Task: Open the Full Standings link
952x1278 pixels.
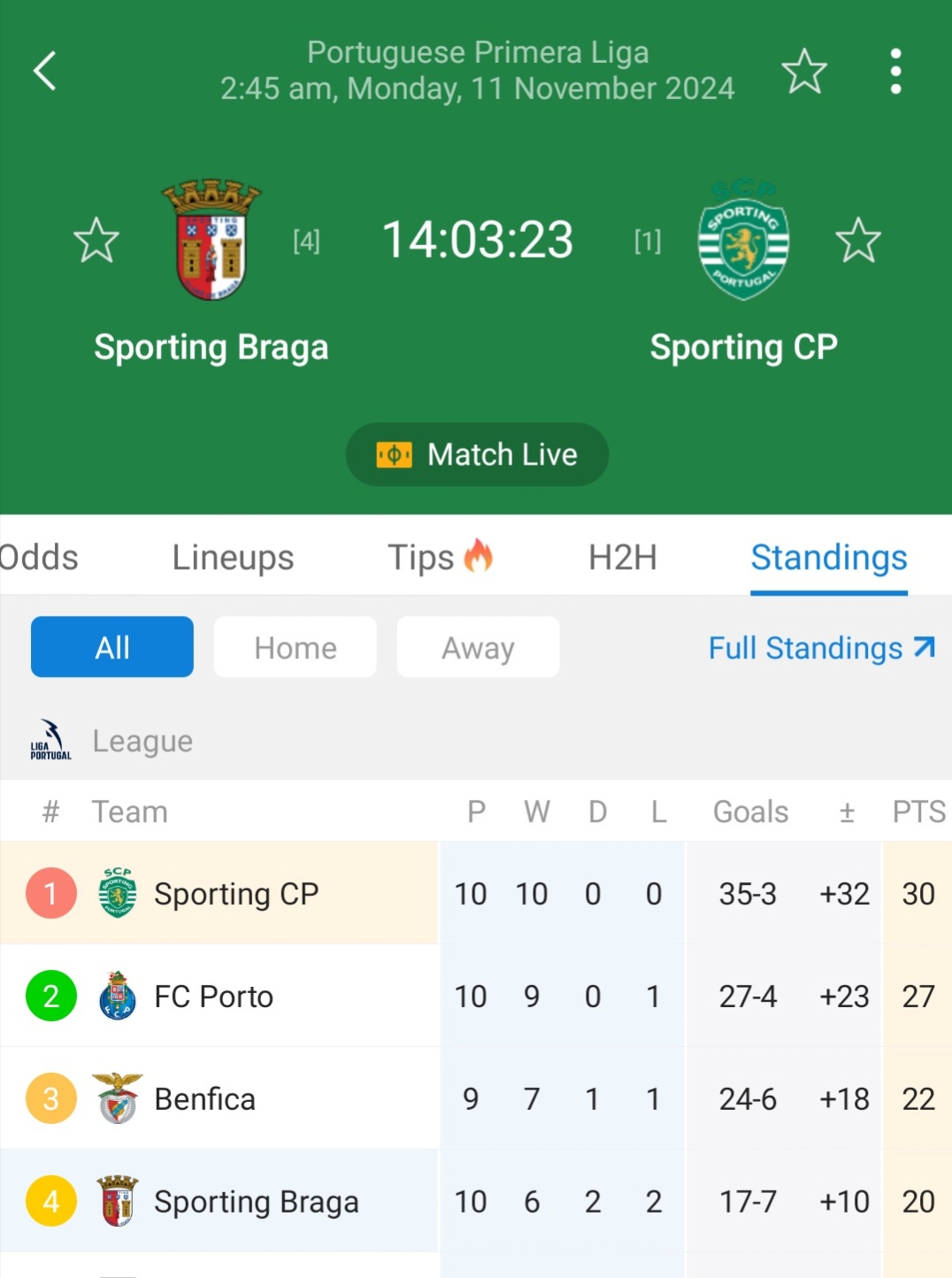Action: 821,648
